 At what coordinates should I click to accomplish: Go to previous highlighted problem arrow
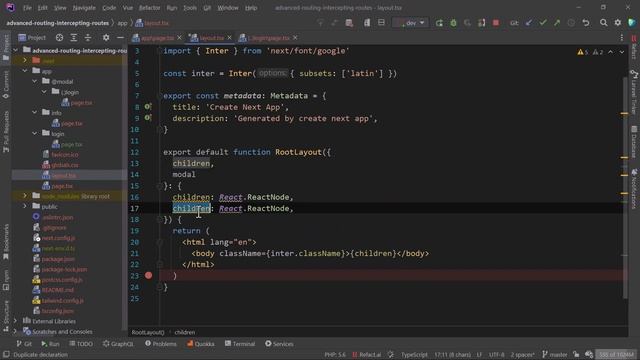pos(610,52)
